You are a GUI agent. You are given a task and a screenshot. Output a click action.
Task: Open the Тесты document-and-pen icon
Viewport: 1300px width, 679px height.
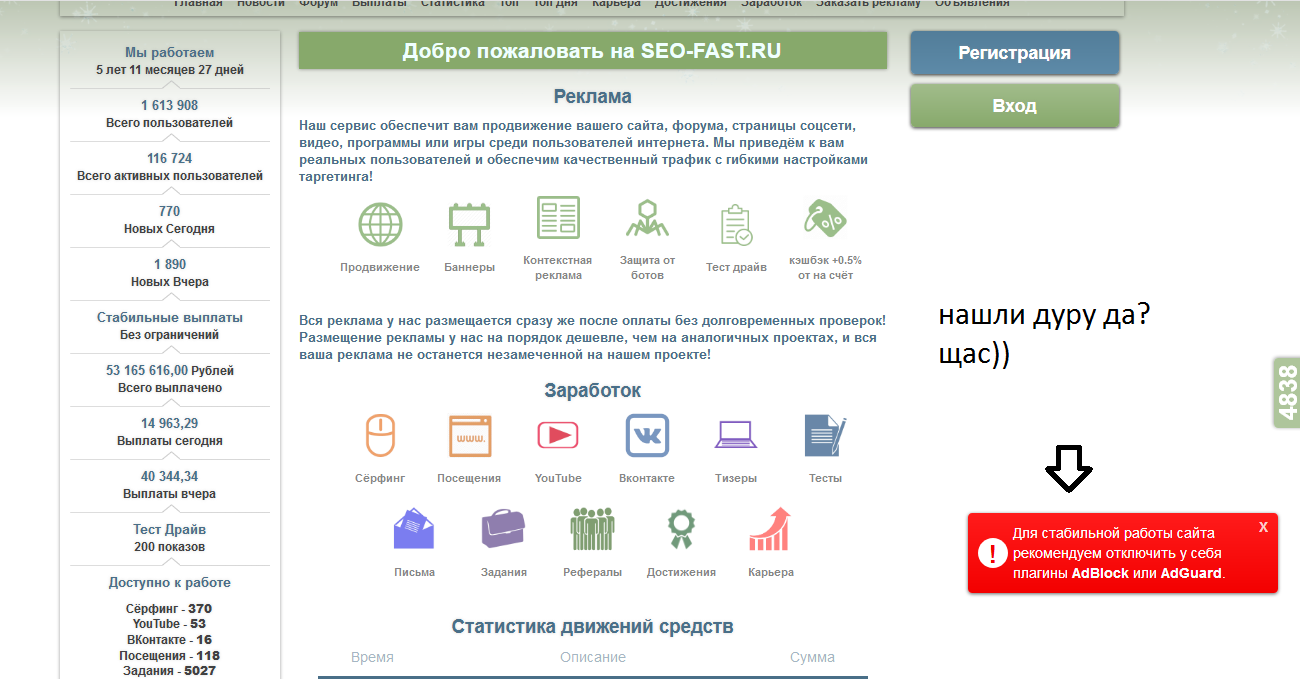point(825,435)
